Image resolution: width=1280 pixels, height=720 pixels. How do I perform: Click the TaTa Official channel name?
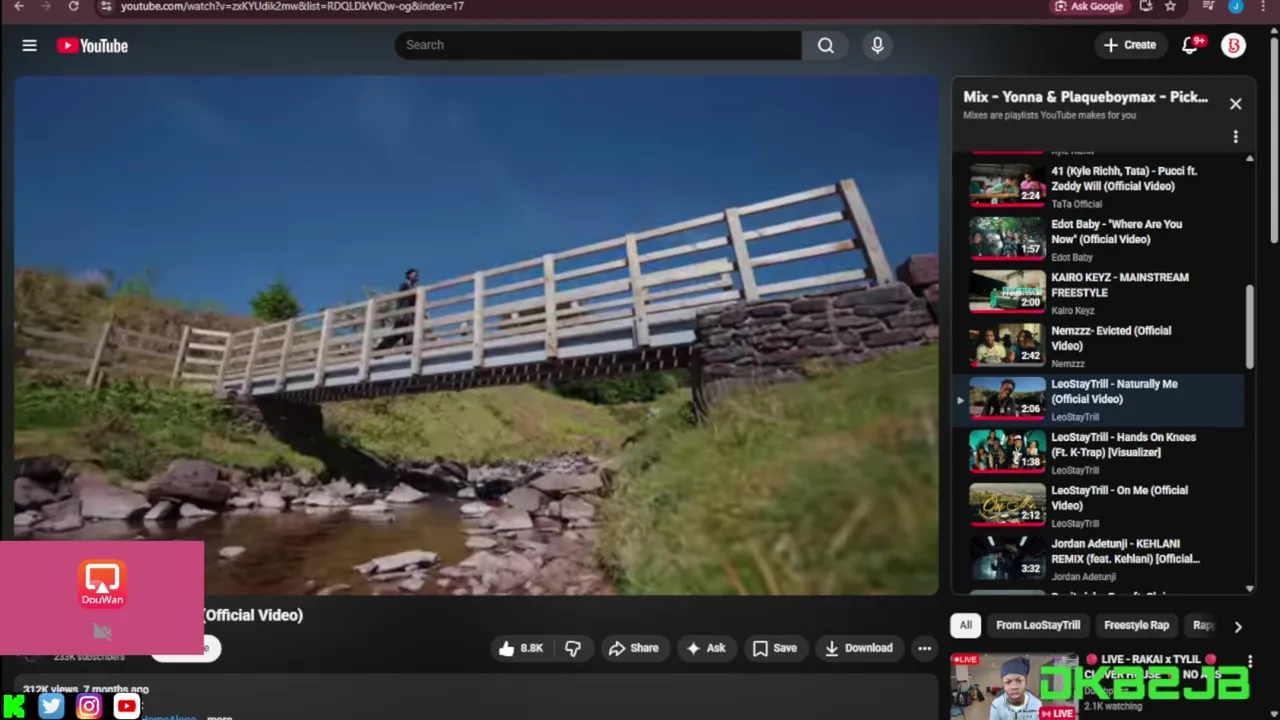[1076, 204]
